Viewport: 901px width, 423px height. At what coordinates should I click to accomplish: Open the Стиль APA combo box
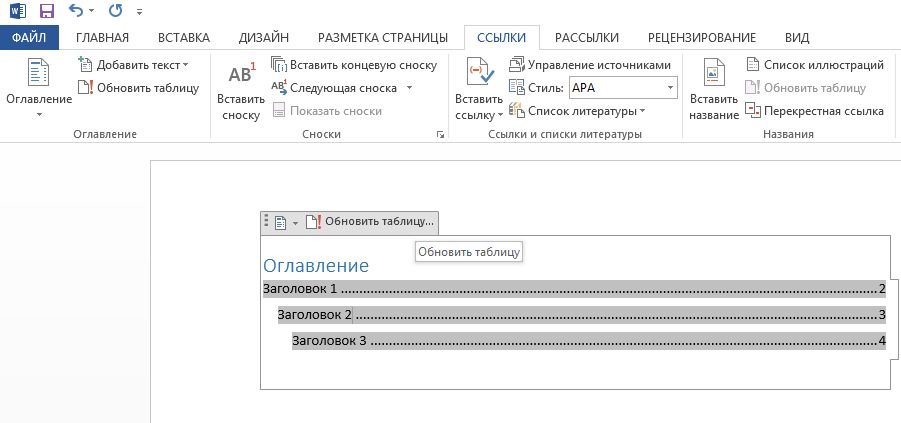[x=622, y=88]
